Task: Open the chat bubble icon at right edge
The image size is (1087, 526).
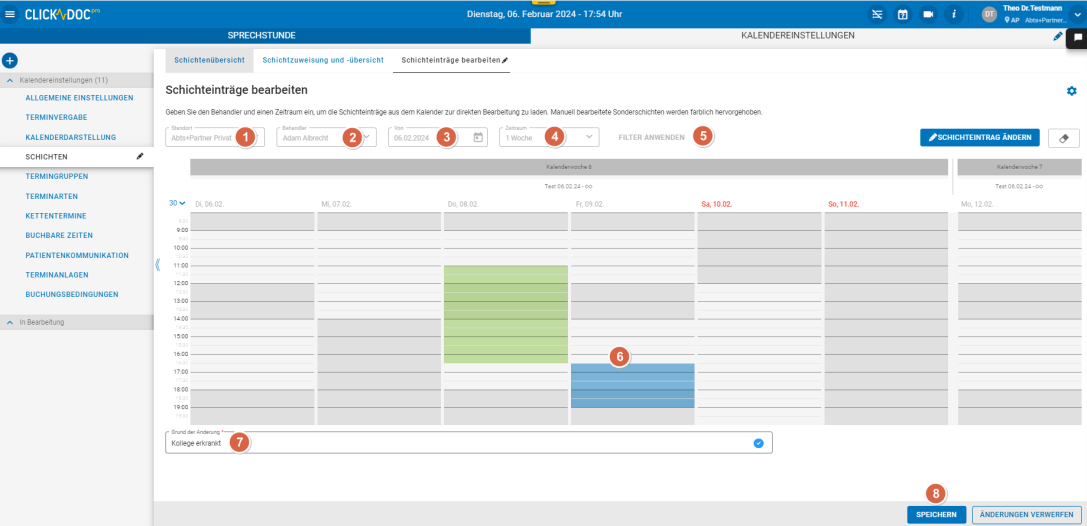Action: (1078, 38)
